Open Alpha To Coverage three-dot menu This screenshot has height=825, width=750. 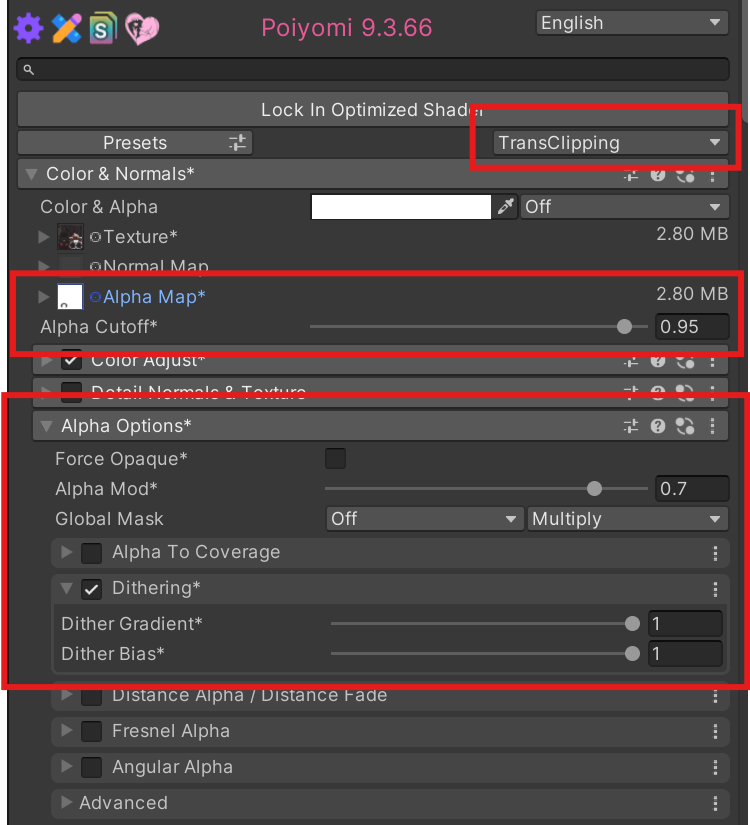pos(715,553)
